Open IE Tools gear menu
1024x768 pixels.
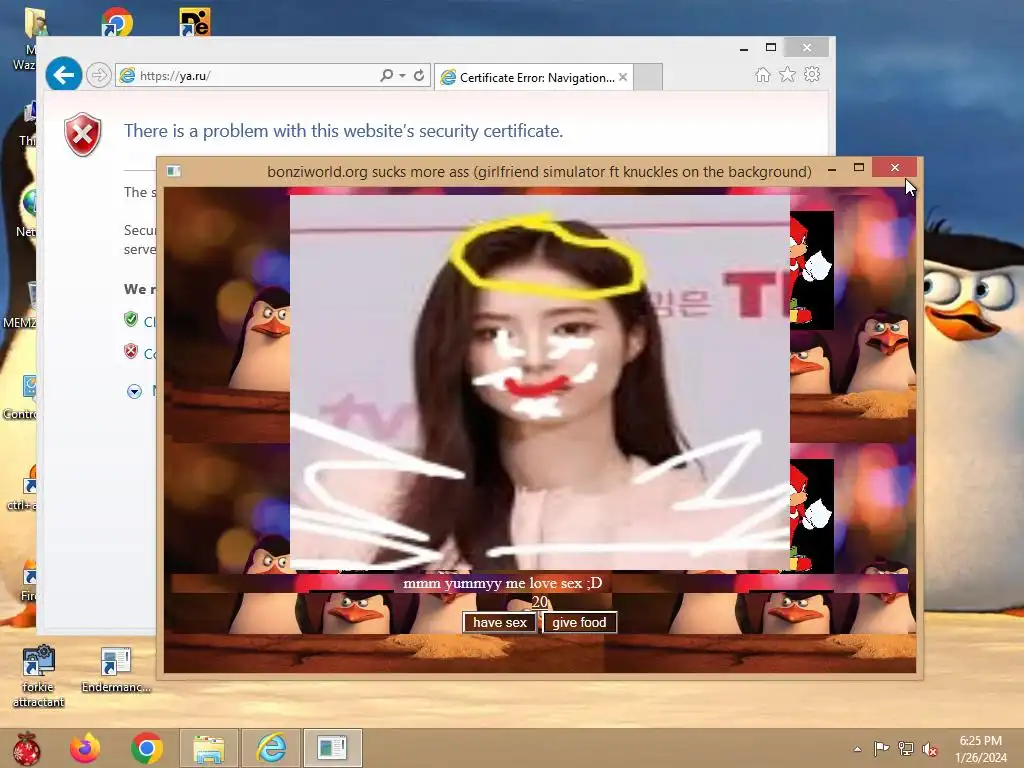pos(812,74)
